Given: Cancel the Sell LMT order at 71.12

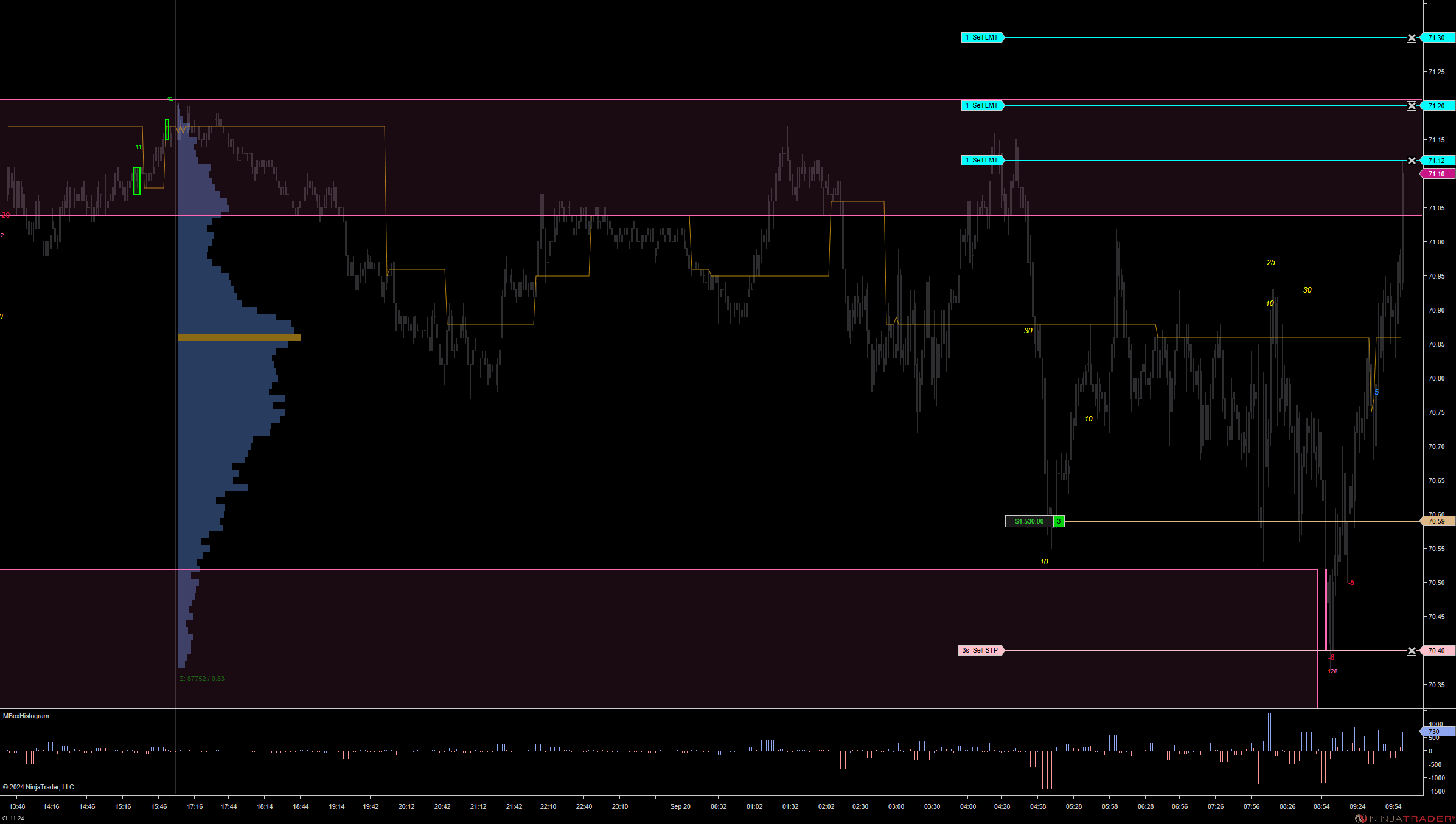Looking at the screenshot, I should [x=1412, y=161].
